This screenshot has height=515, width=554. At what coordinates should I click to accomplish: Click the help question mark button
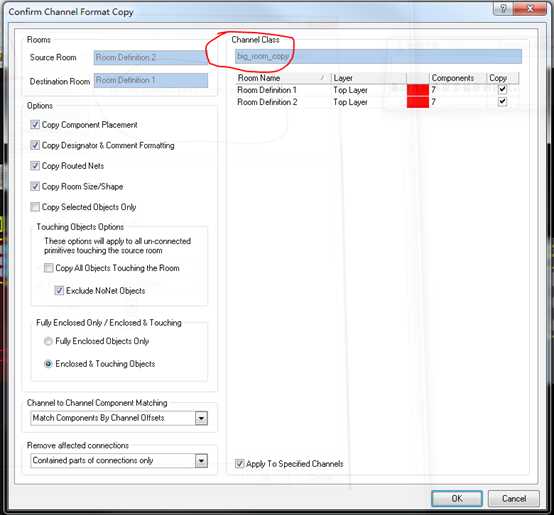(503, 8)
